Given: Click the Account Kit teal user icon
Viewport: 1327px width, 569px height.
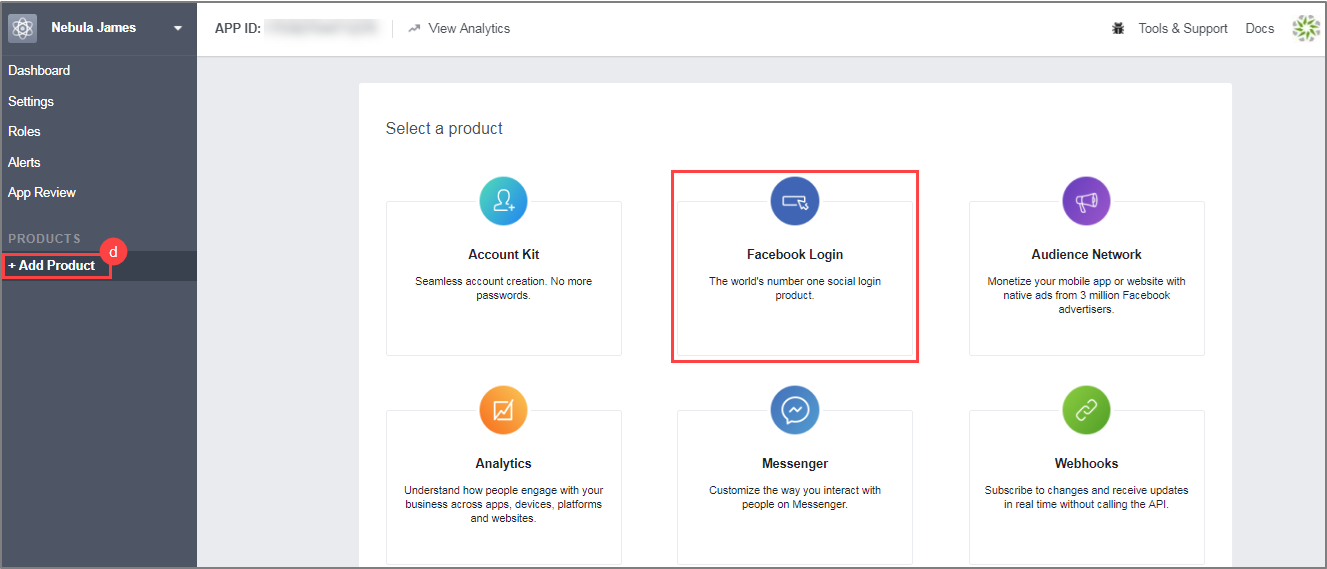Looking at the screenshot, I should pyautogui.click(x=503, y=202).
